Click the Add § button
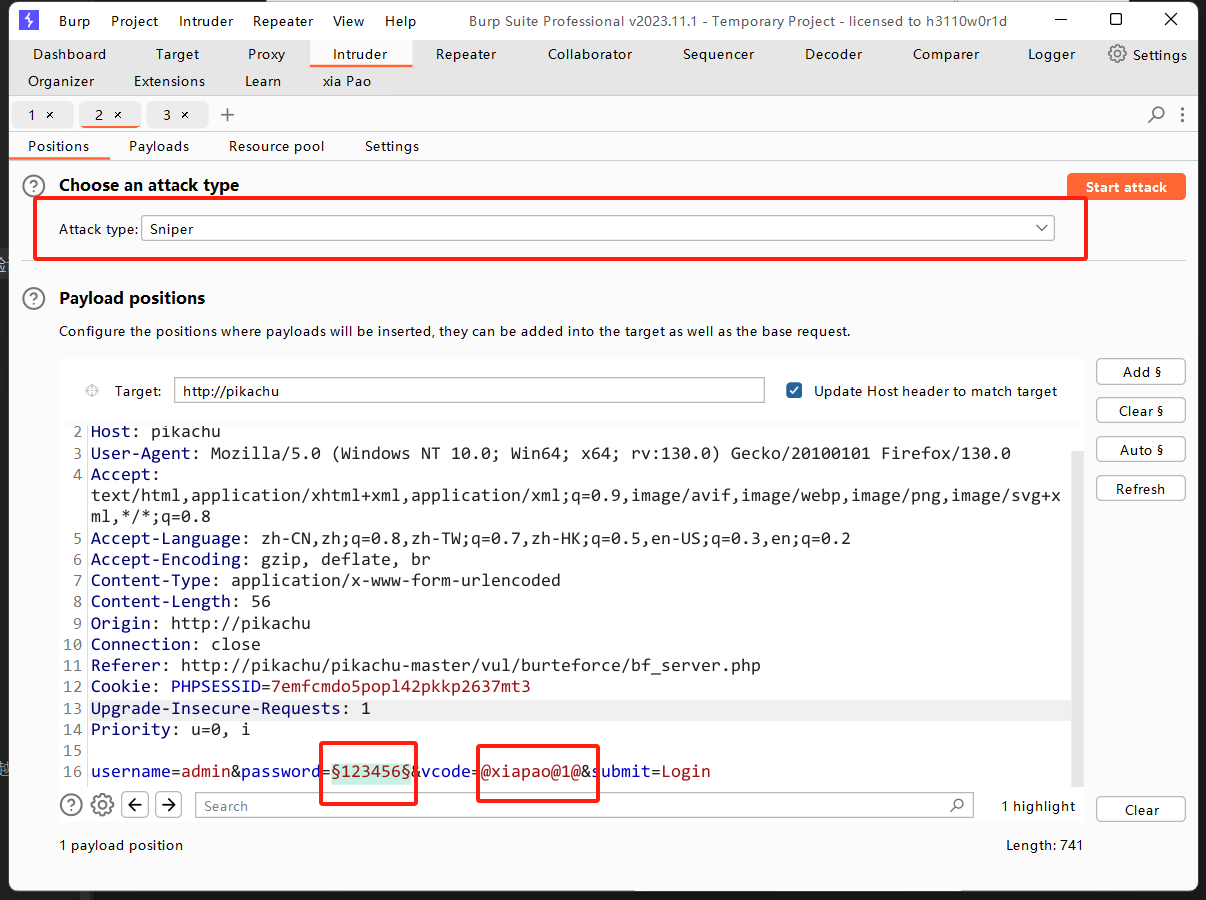The height and width of the screenshot is (900, 1206). click(x=1141, y=372)
